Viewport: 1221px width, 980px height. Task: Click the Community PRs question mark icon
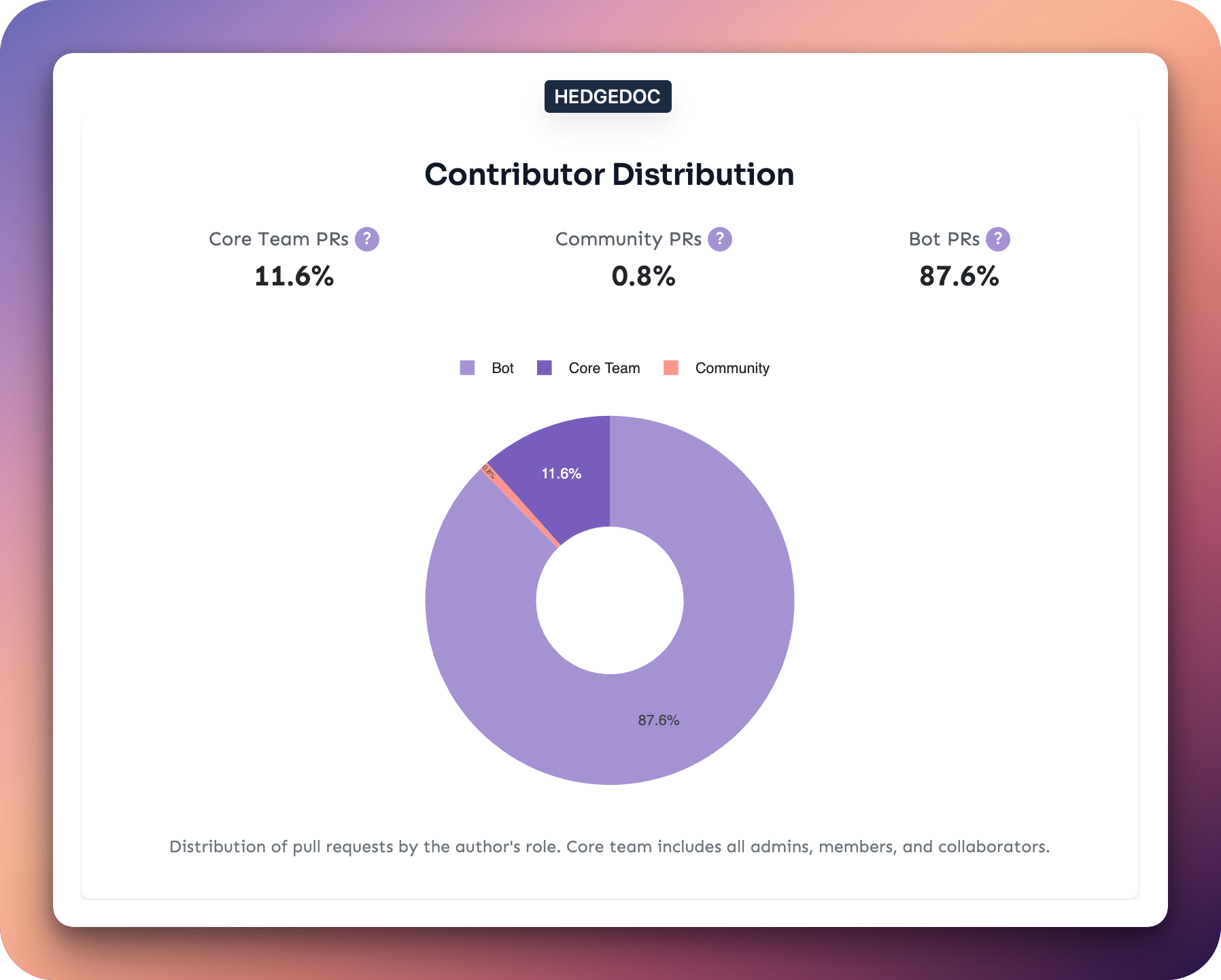point(720,239)
